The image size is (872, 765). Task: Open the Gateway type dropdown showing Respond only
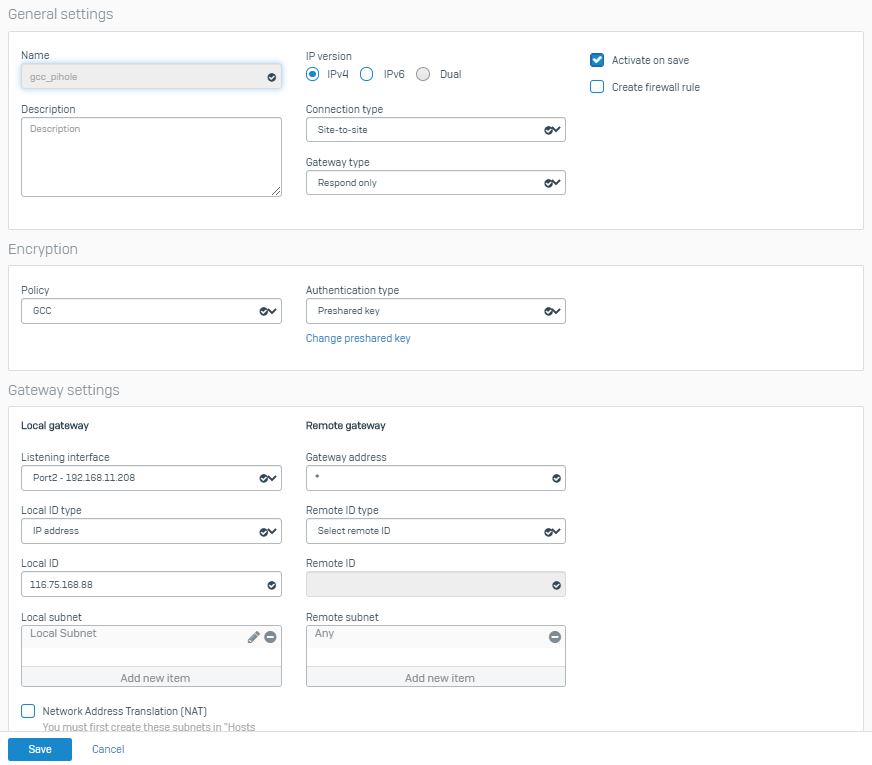(x=435, y=183)
